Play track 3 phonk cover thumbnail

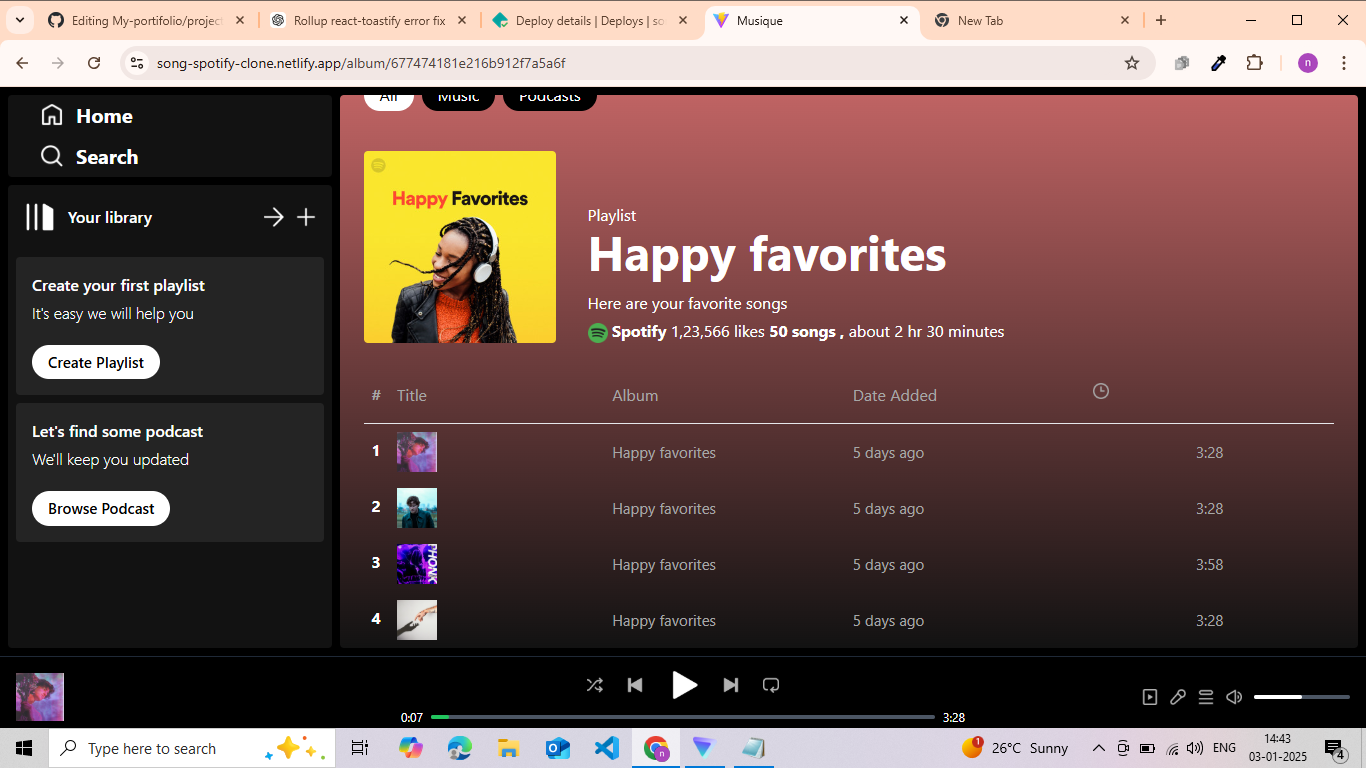(x=417, y=564)
